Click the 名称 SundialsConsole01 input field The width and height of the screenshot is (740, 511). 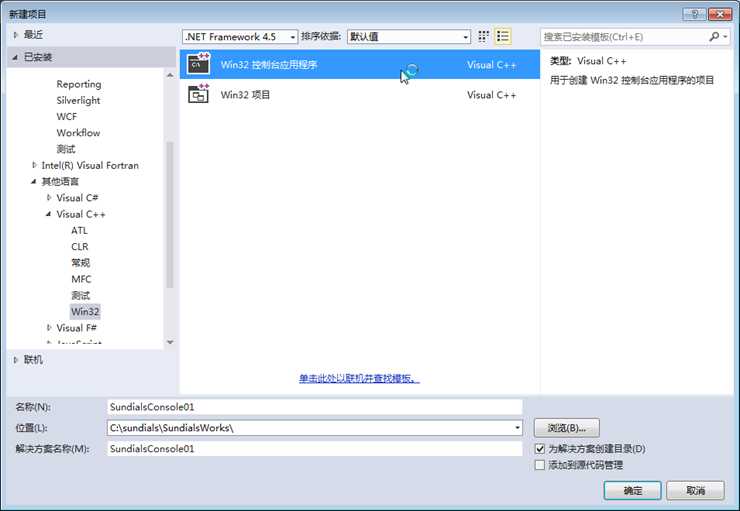(315, 407)
